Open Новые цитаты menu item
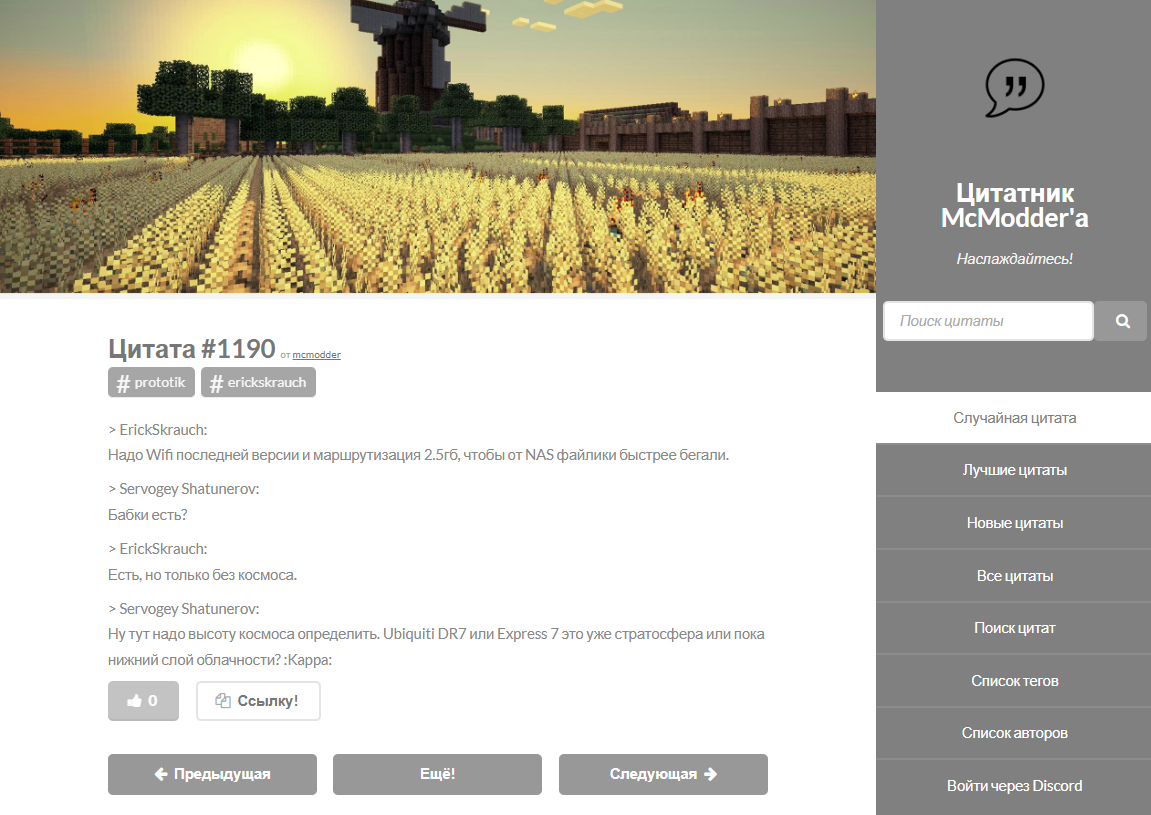The image size is (1151, 815). tap(1014, 523)
